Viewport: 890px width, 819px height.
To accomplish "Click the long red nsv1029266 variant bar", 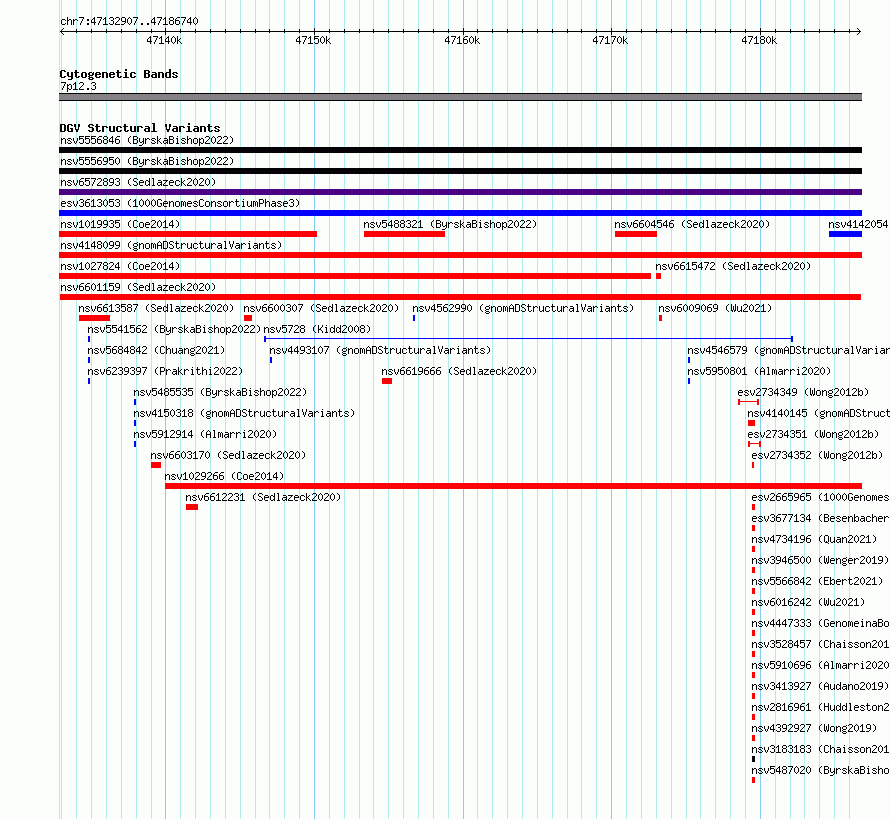I will coord(513,486).
